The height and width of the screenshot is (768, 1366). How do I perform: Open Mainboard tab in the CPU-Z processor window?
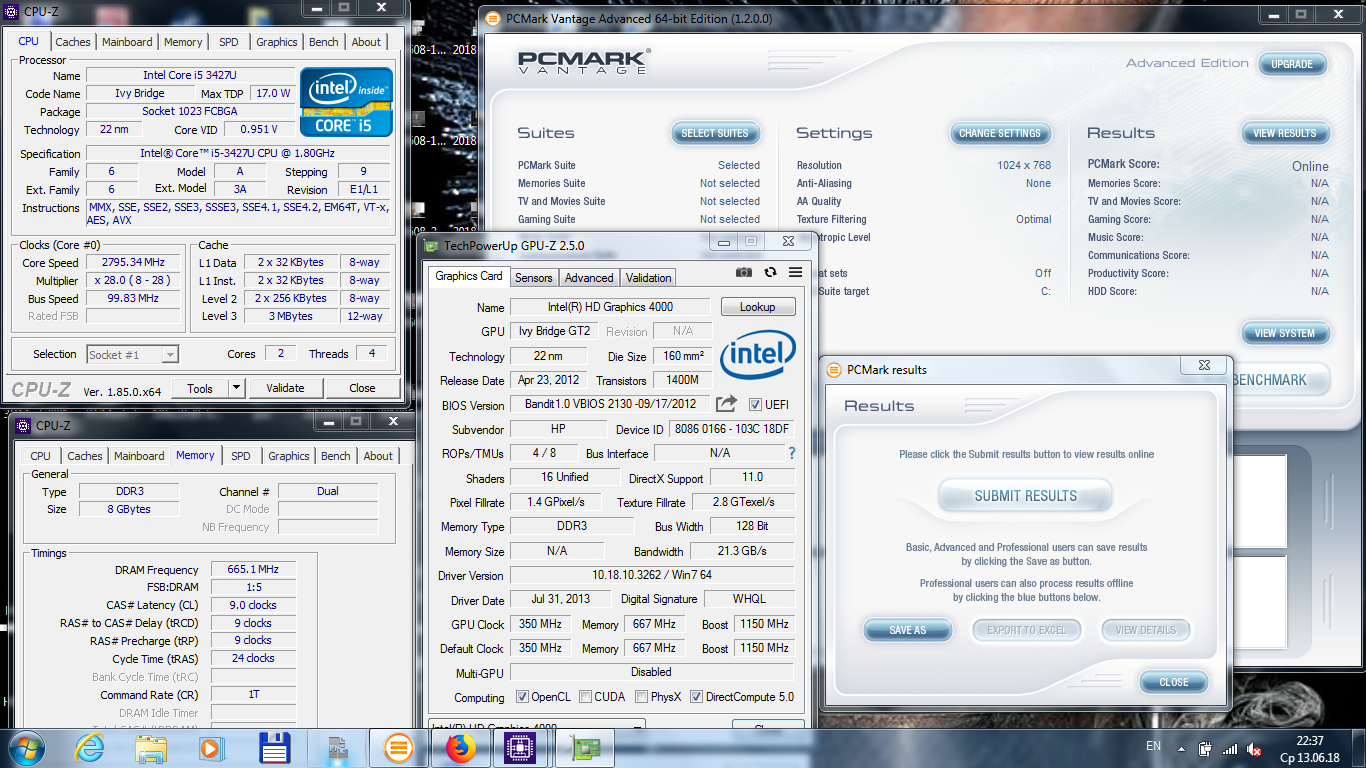[127, 42]
